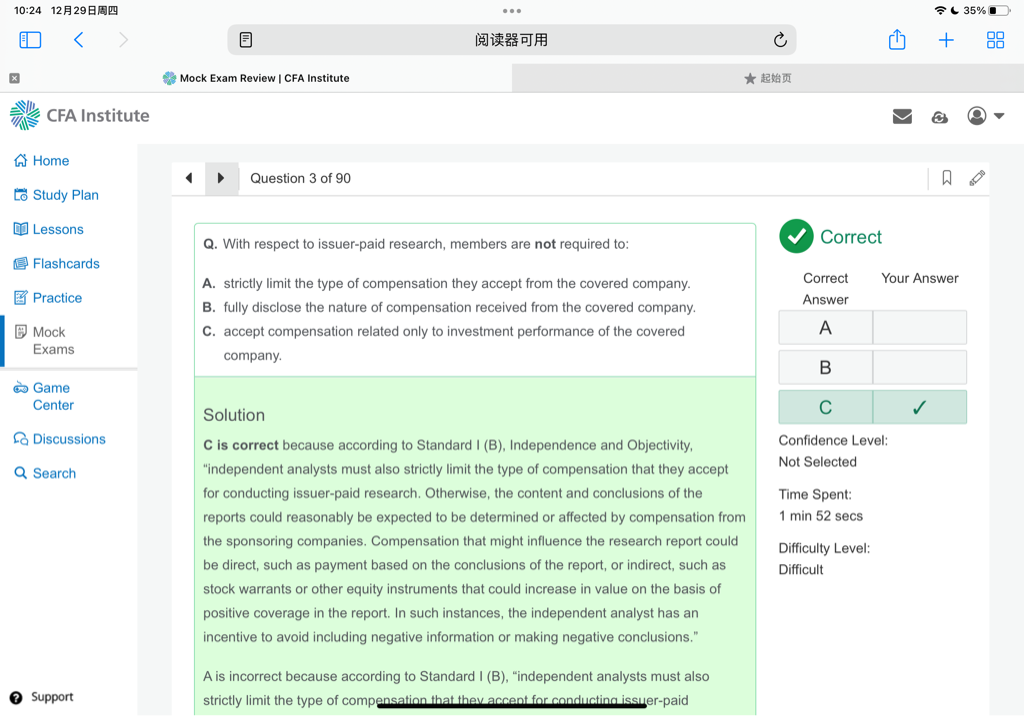1024x716 pixels.
Task: Click the green Correct check icon
Action: coord(796,236)
